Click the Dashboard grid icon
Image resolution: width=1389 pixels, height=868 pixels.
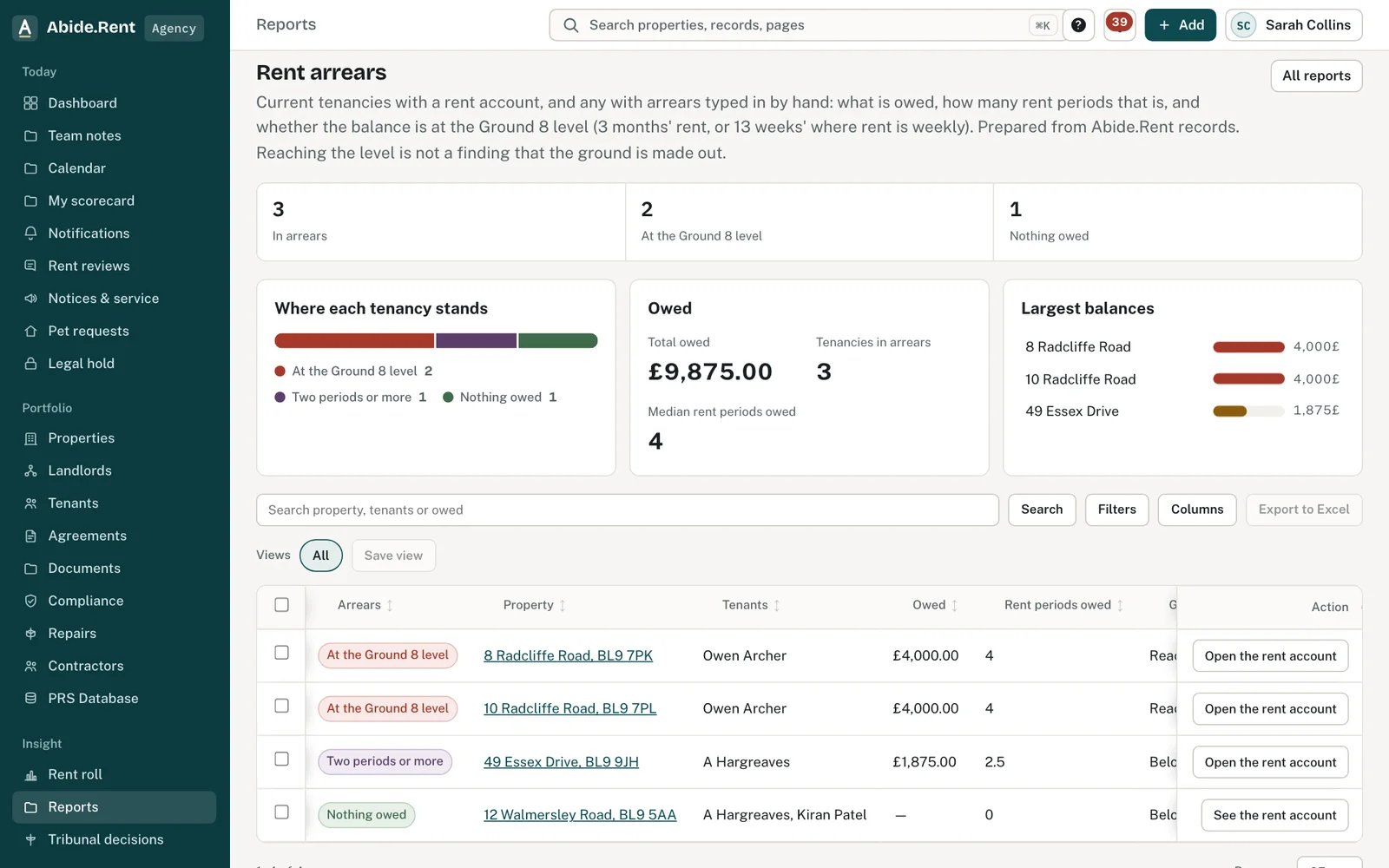pos(31,103)
